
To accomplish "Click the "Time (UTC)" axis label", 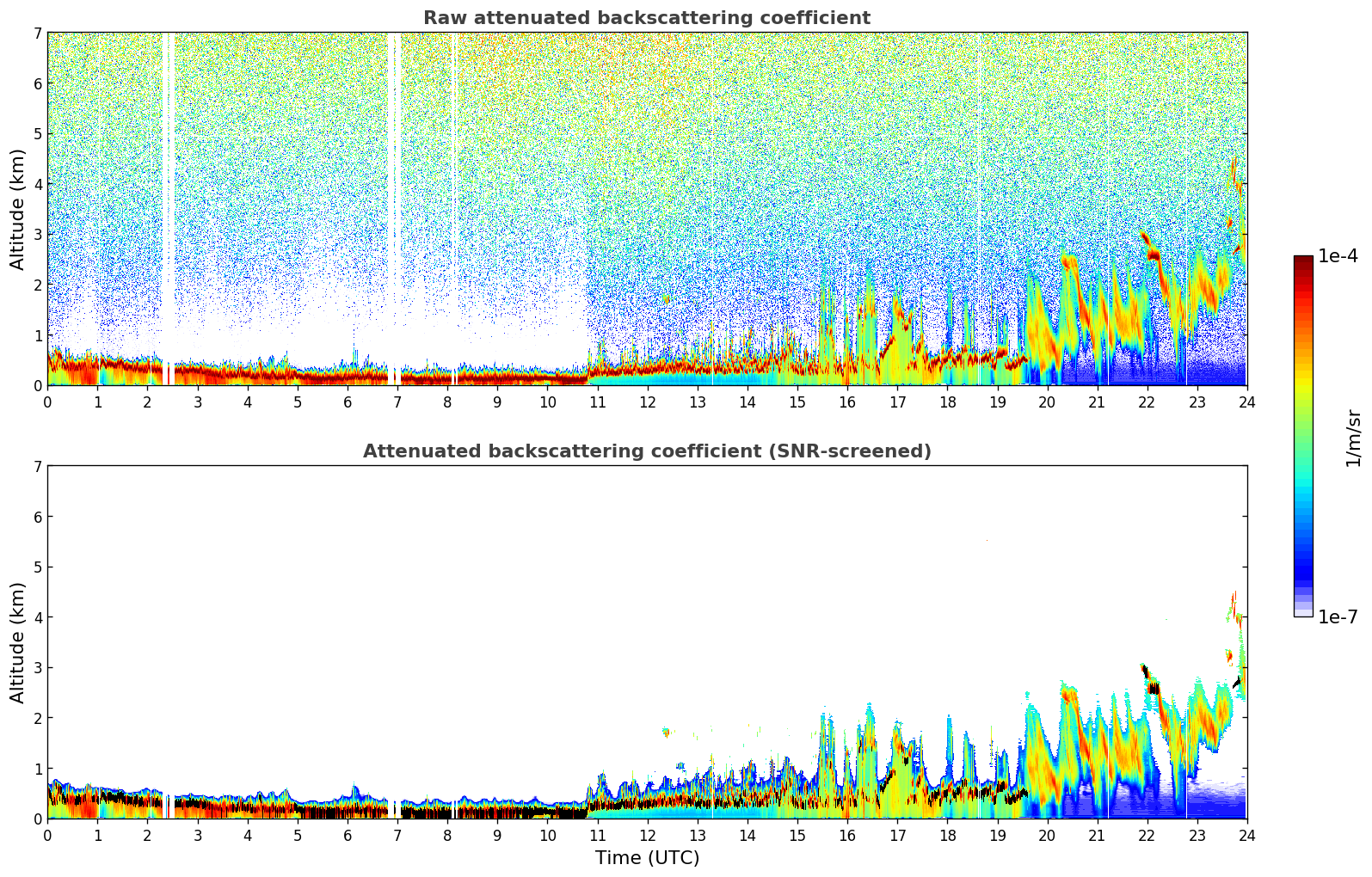I will click(647, 858).
